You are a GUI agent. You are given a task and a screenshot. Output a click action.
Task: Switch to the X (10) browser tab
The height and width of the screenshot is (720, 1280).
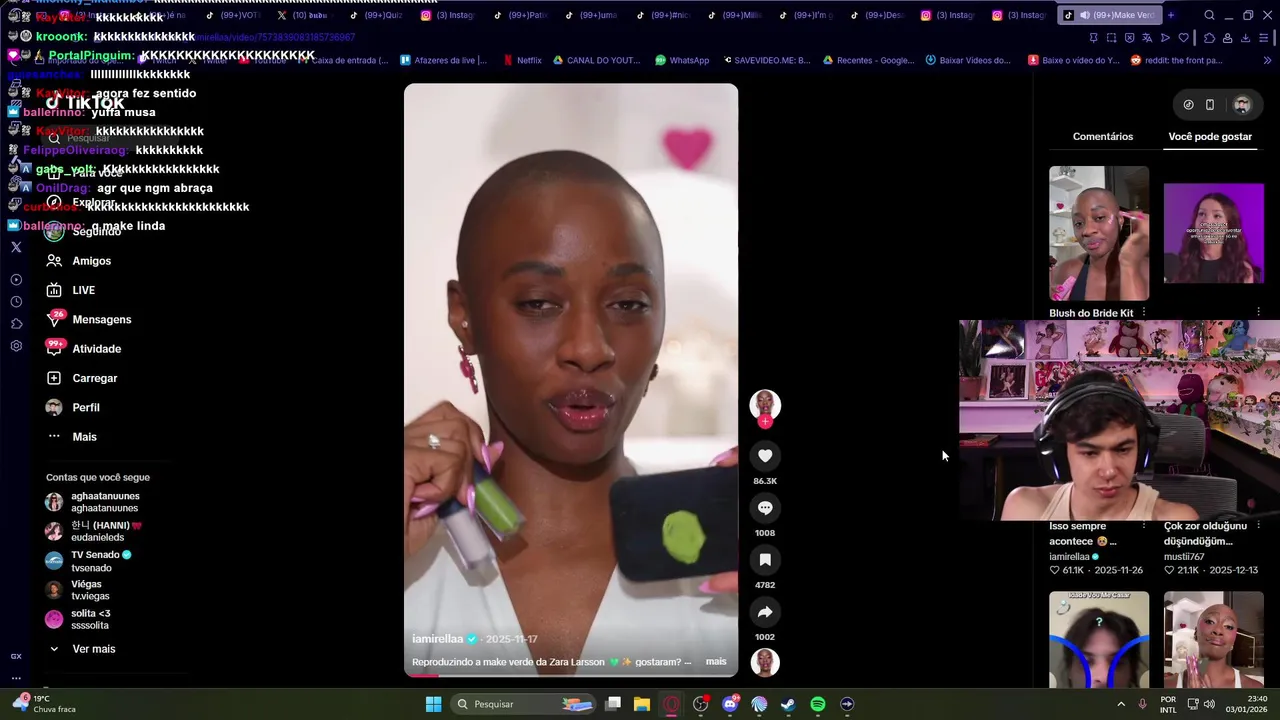[303, 15]
